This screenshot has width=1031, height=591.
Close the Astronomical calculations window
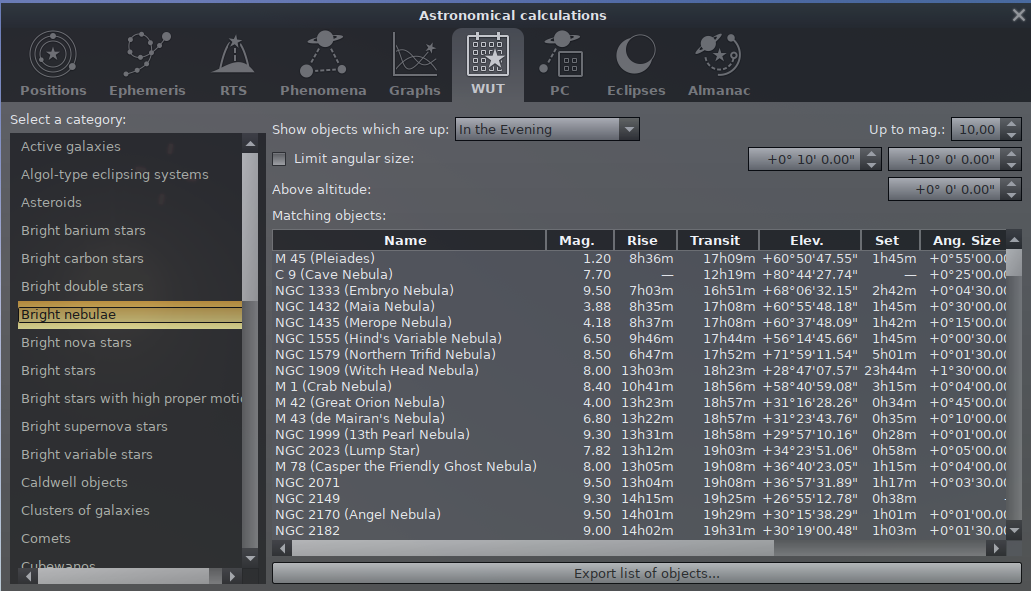tap(1018, 15)
